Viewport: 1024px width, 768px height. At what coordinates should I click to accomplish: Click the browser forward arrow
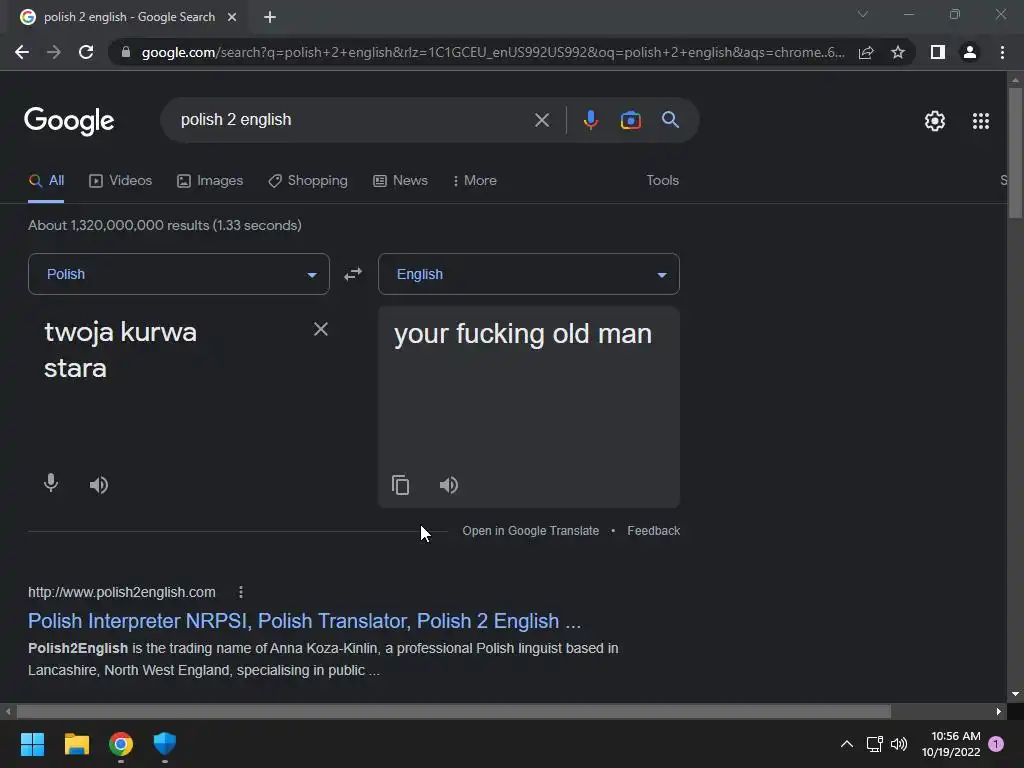click(54, 52)
